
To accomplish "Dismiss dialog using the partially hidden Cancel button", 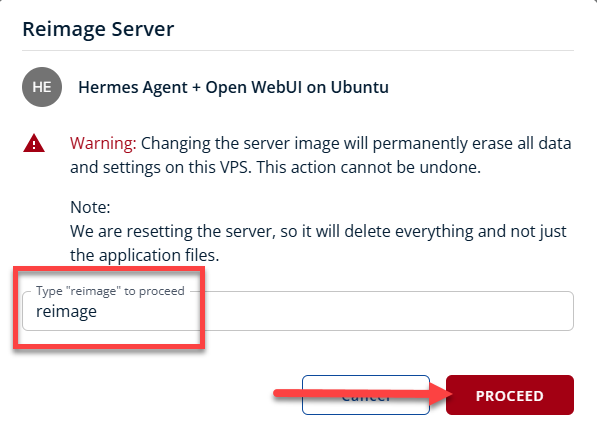I will click(x=366, y=395).
